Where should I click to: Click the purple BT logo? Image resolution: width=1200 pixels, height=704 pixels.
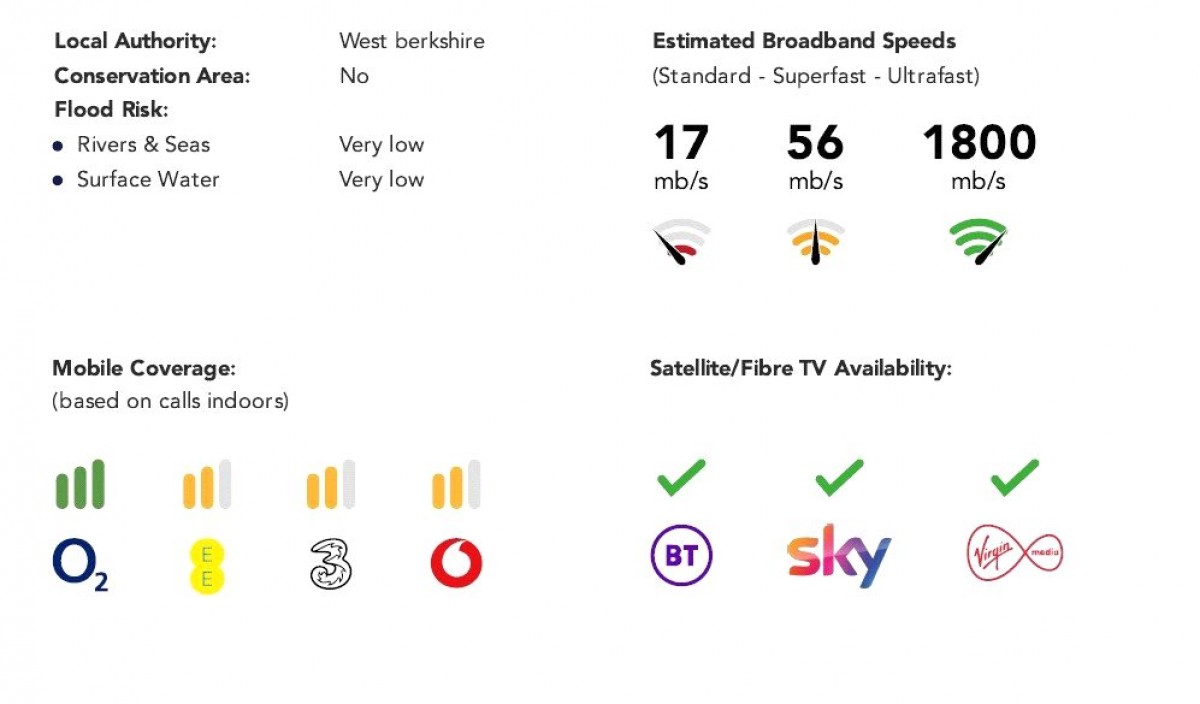pos(681,555)
